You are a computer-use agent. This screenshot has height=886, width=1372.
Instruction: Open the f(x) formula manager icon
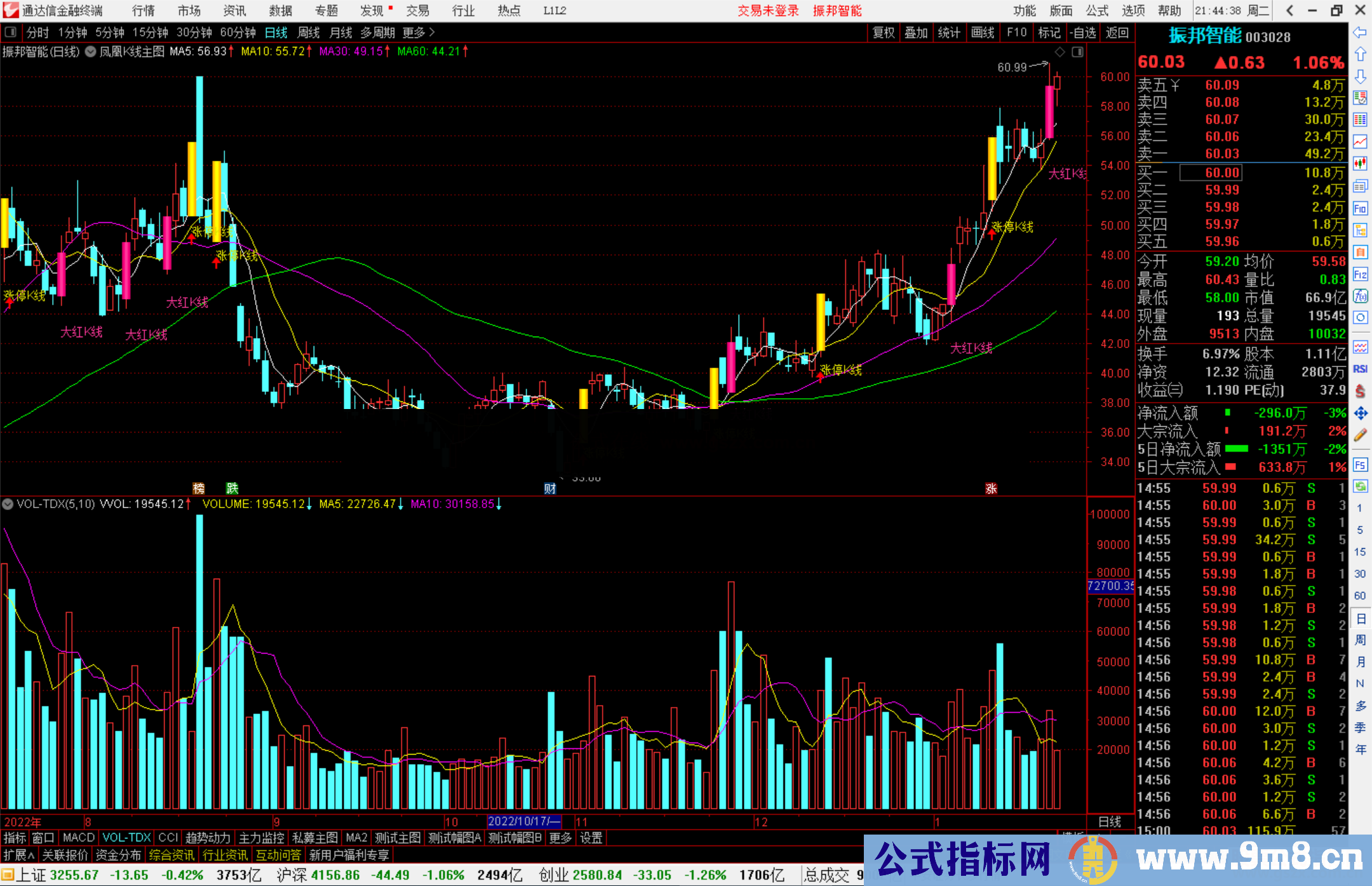[x=1360, y=296]
